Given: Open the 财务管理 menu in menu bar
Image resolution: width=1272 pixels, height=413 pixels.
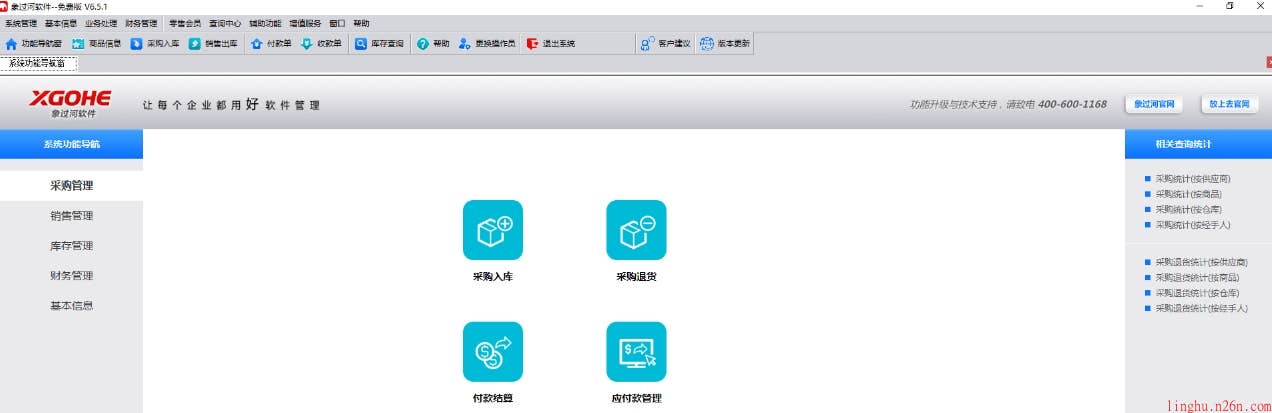Looking at the screenshot, I should click(x=141, y=23).
